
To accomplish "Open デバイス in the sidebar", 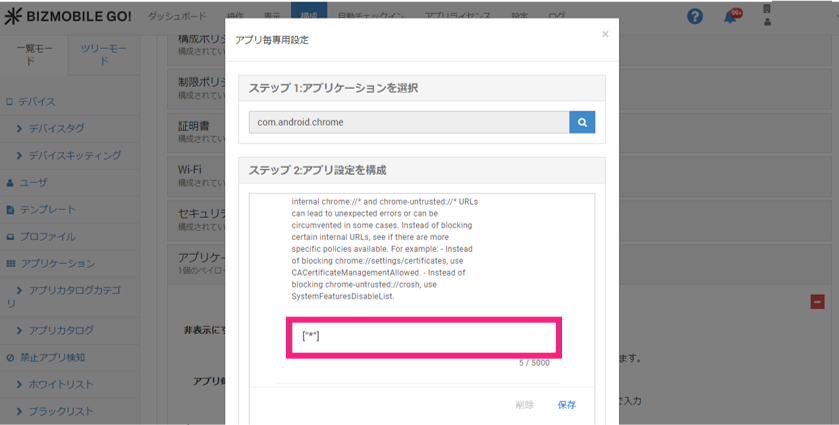I will coord(37,101).
